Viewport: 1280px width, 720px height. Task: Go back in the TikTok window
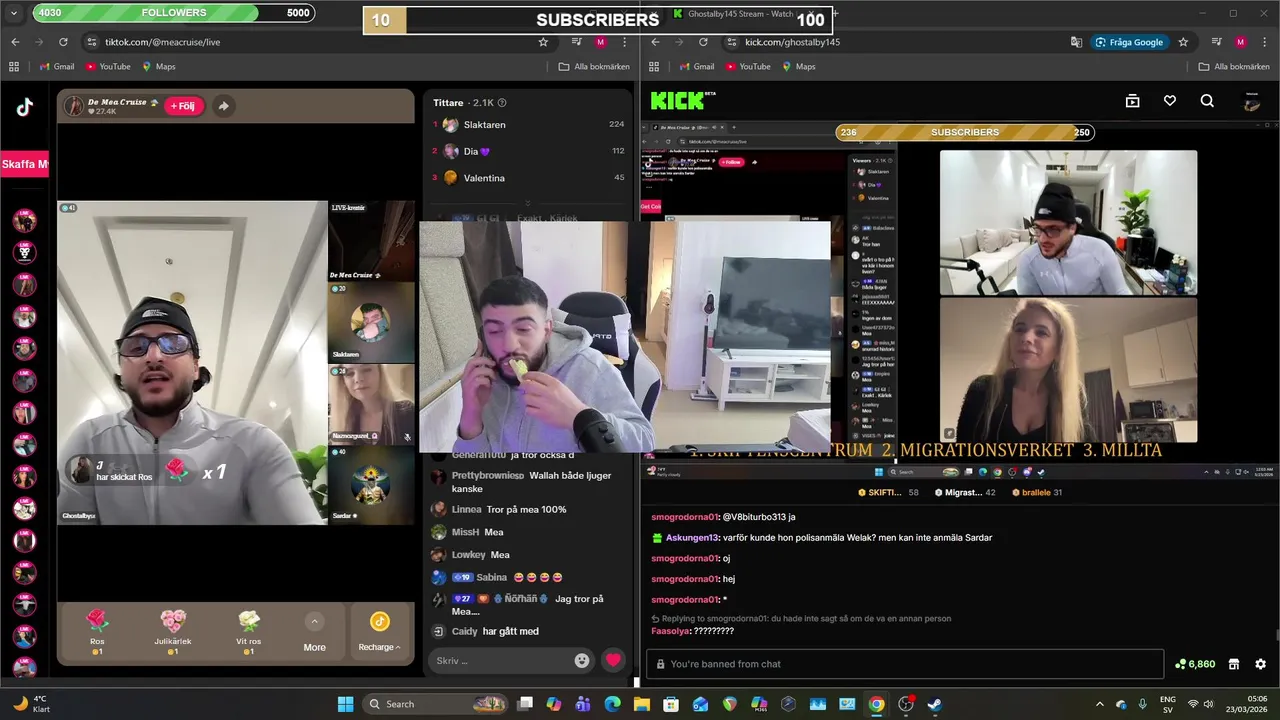point(15,42)
